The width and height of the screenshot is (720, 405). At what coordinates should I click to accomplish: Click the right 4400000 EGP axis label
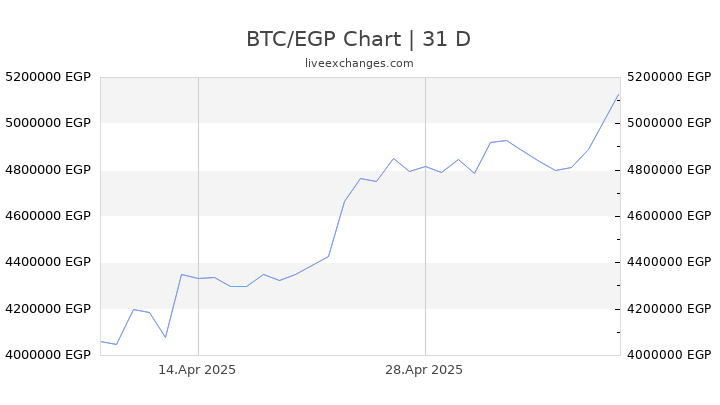(669, 262)
